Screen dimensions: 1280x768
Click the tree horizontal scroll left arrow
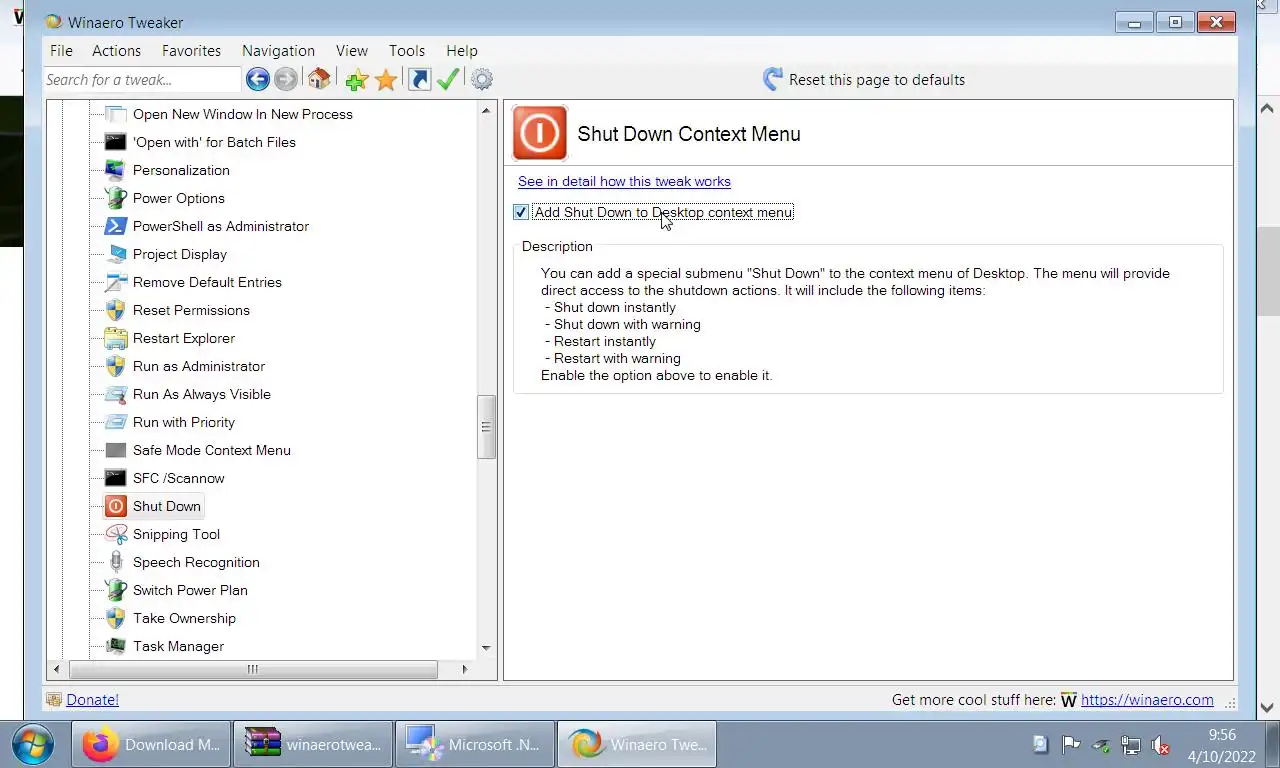coord(56,669)
